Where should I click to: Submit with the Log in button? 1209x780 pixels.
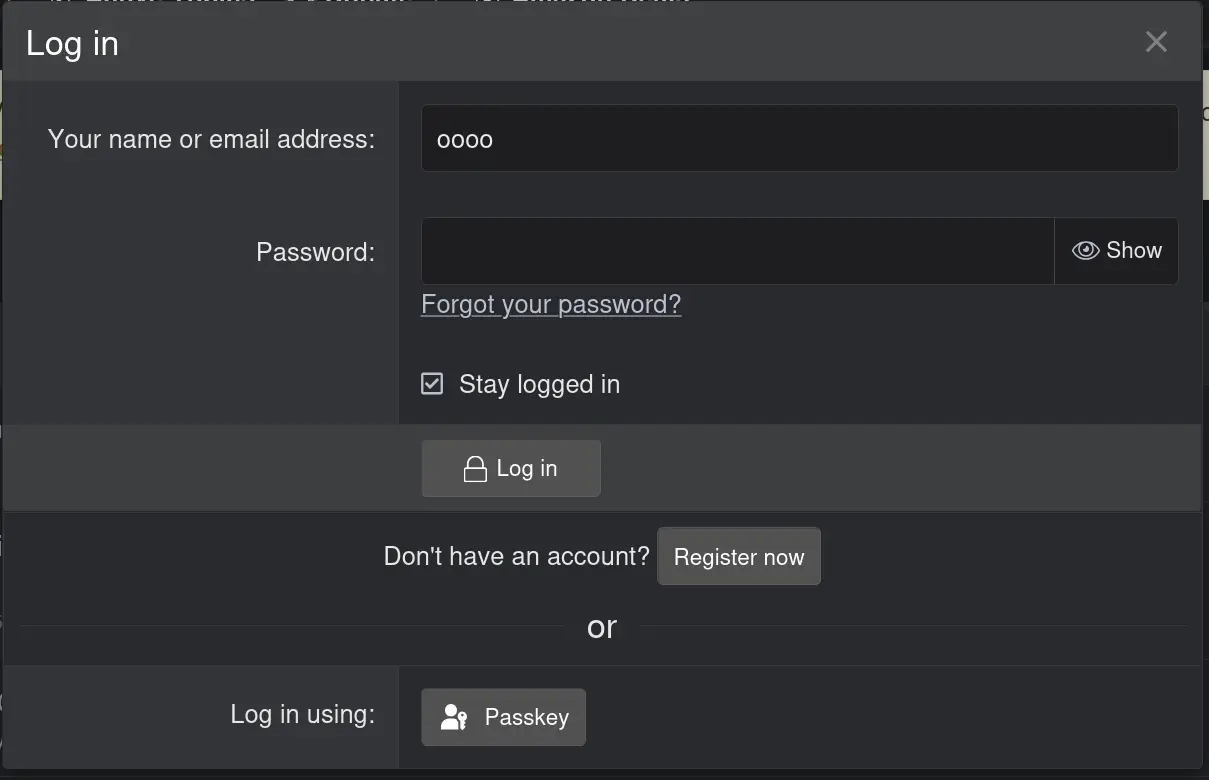click(x=511, y=469)
